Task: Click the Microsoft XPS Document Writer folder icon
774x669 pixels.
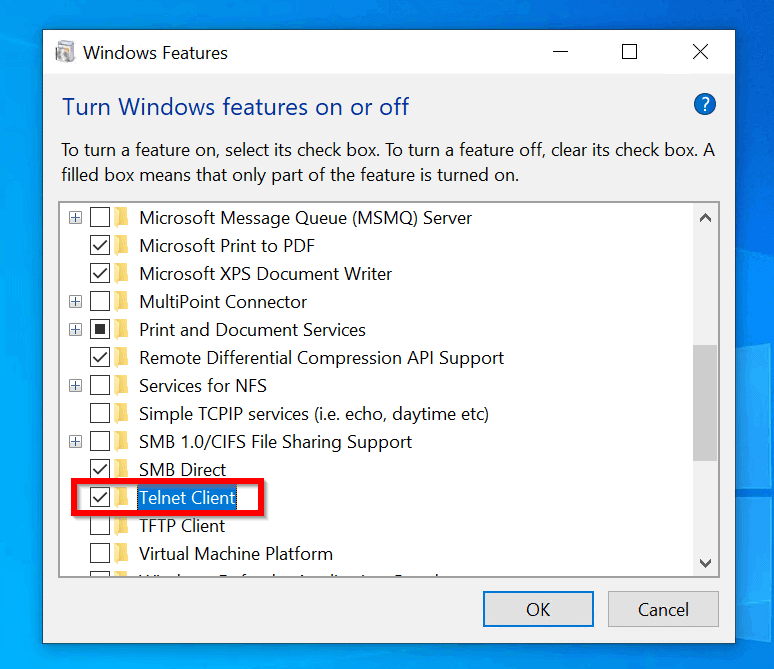Action: pyautogui.click(x=121, y=273)
